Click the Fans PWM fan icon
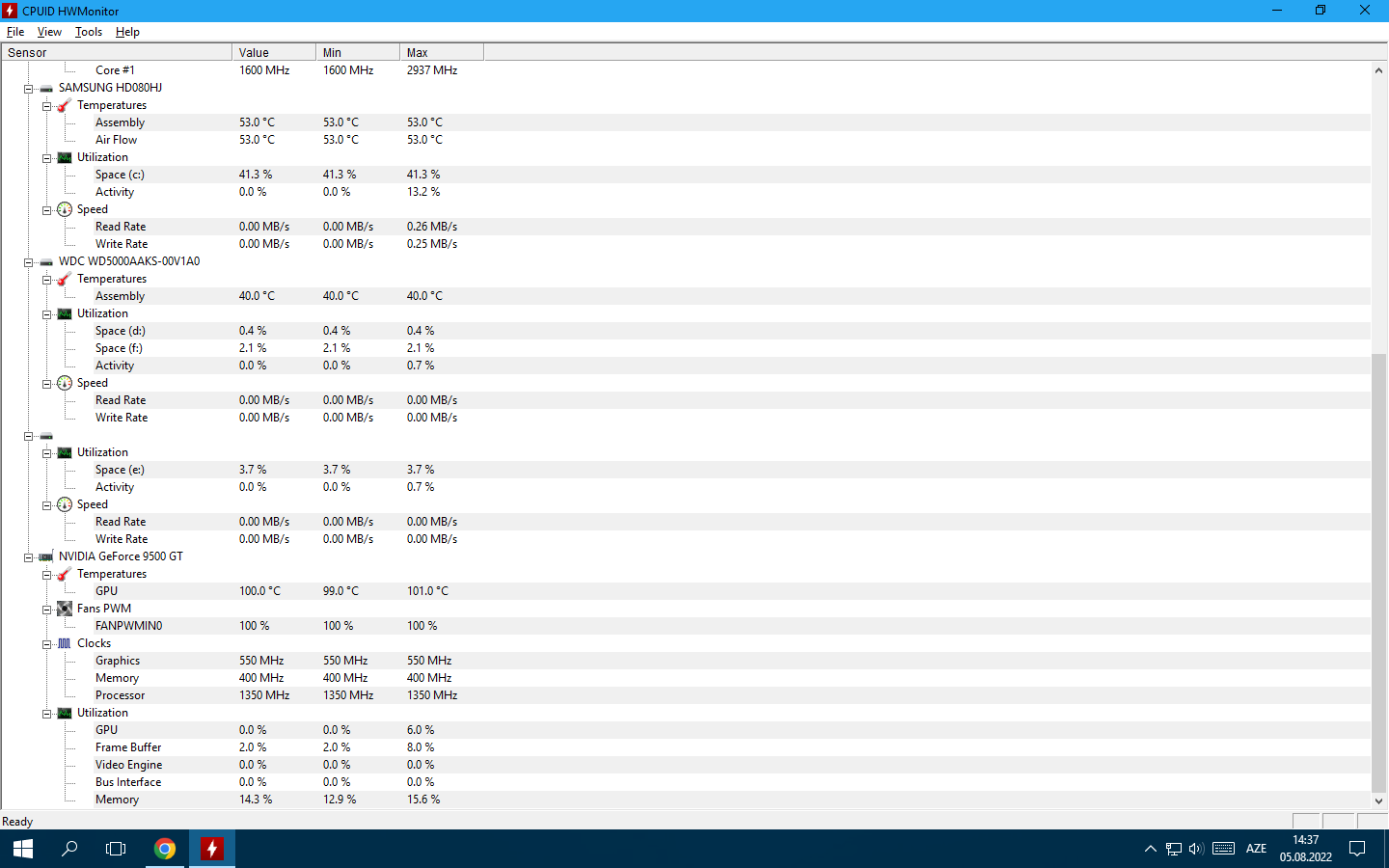Screen dimensions: 1389x868 tap(65, 609)
